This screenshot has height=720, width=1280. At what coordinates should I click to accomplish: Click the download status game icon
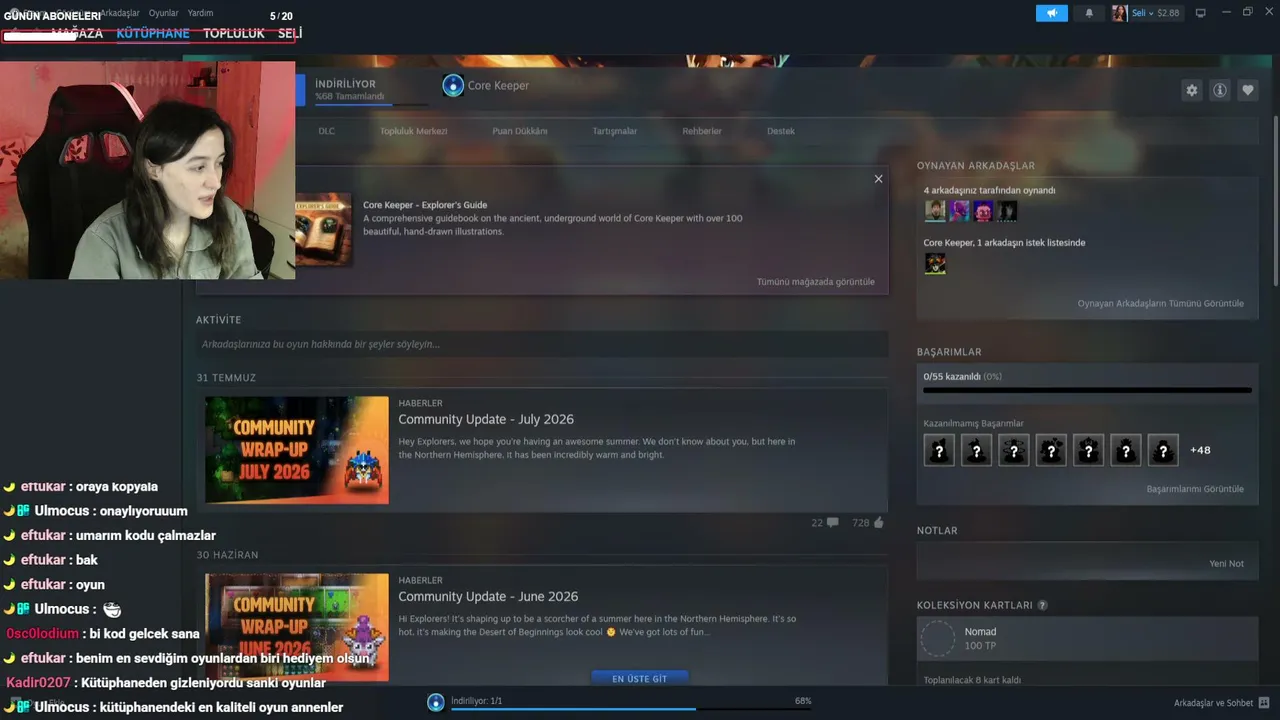click(x=436, y=702)
